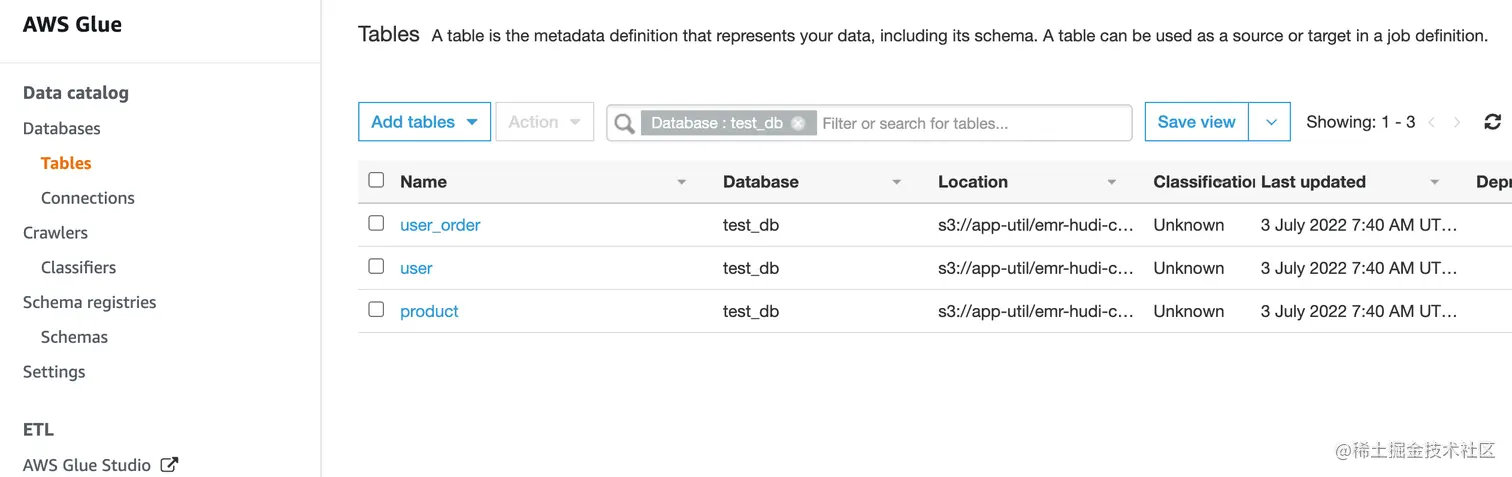
Task: Click the search magnifier icon
Action: click(625, 123)
